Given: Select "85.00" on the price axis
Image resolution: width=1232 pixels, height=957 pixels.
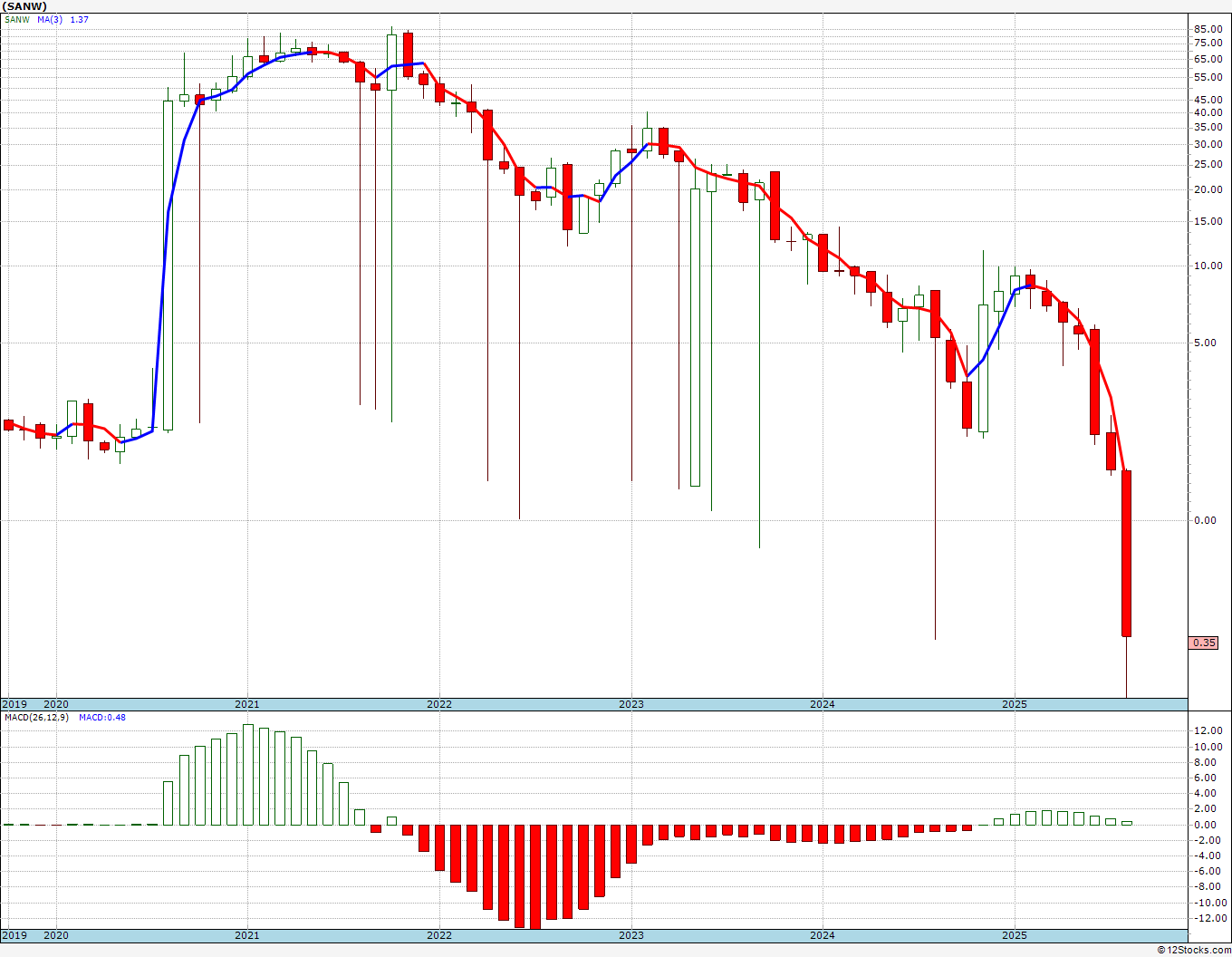Looking at the screenshot, I should 1208,28.
